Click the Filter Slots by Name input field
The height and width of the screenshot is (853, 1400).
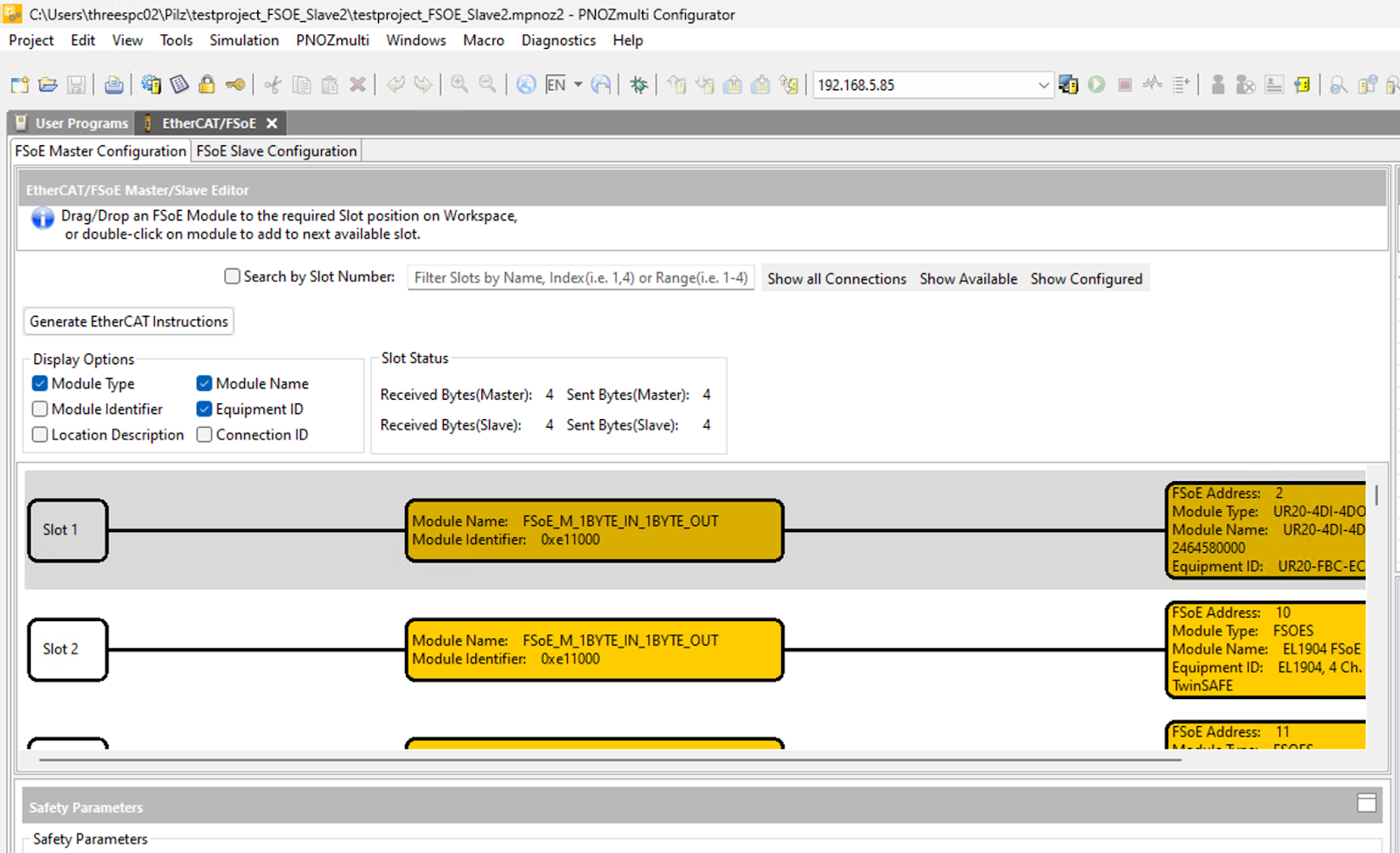[x=581, y=277]
